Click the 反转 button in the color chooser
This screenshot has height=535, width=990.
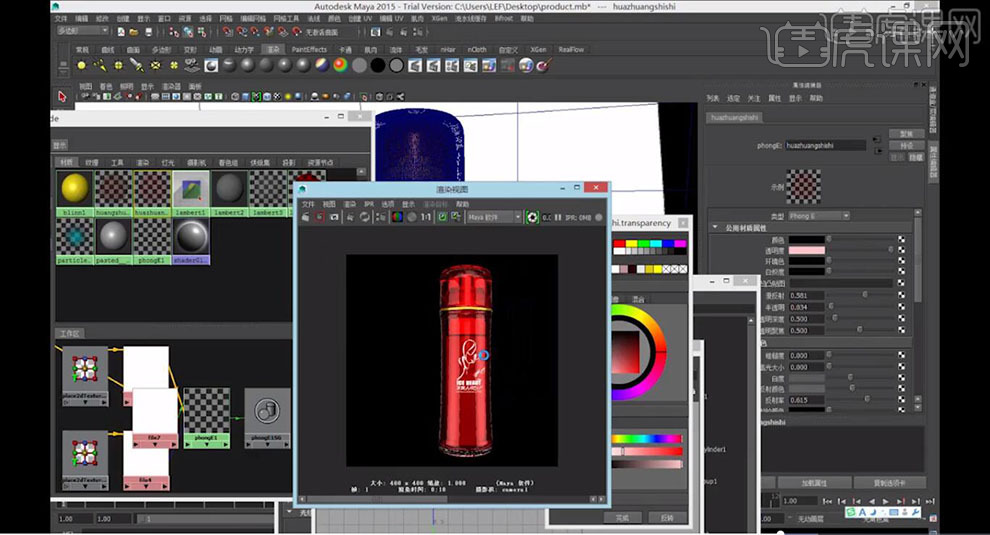667,517
